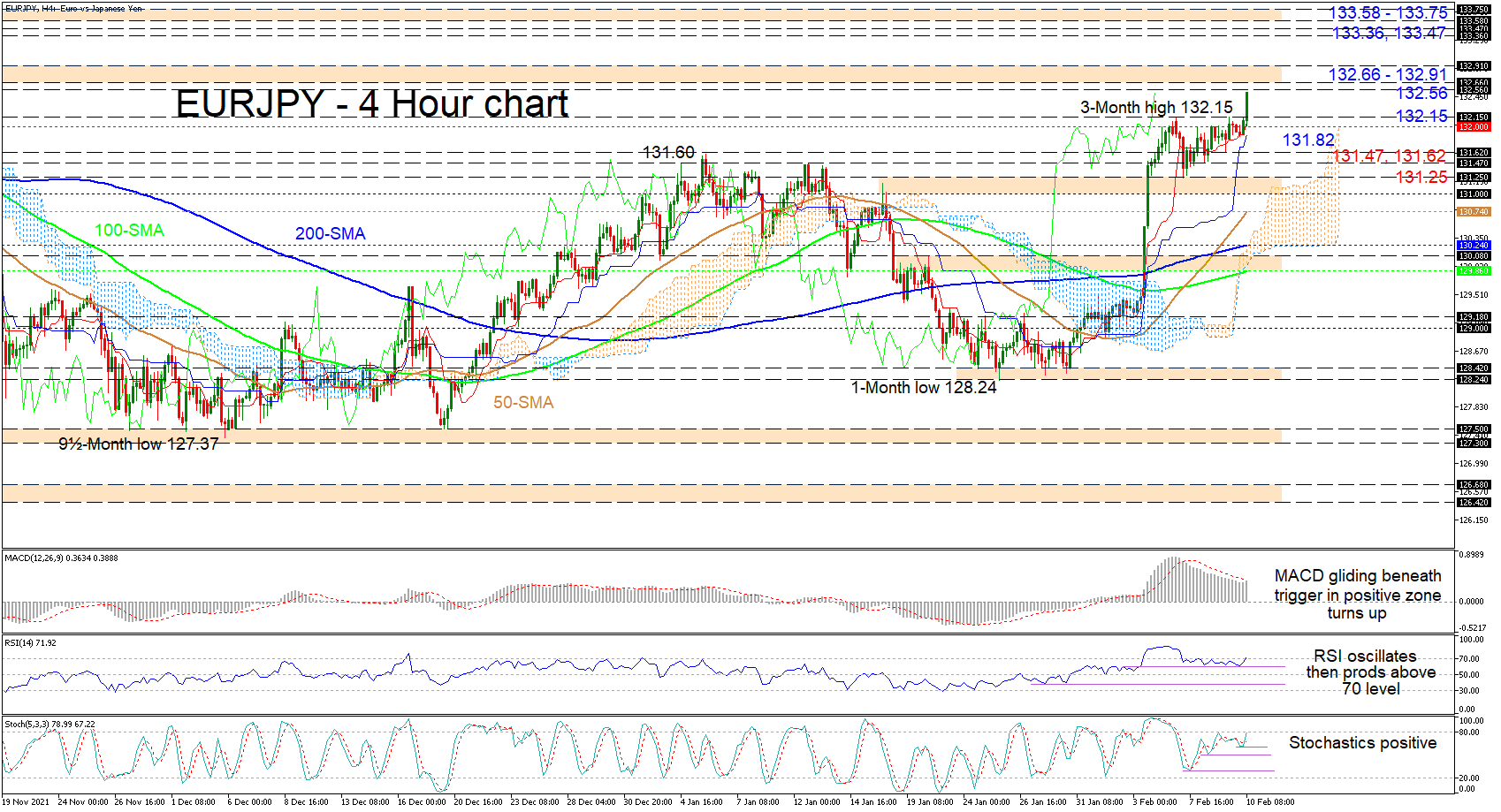The height and width of the screenshot is (812, 1501).
Task: Select the "30.00" RSI scale value
Action: coord(1470,691)
